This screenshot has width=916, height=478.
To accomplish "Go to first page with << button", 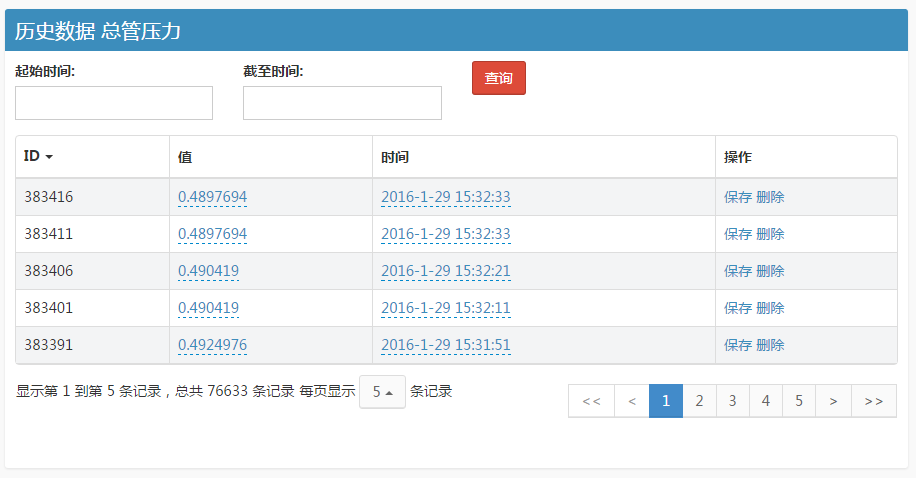I will (591, 401).
